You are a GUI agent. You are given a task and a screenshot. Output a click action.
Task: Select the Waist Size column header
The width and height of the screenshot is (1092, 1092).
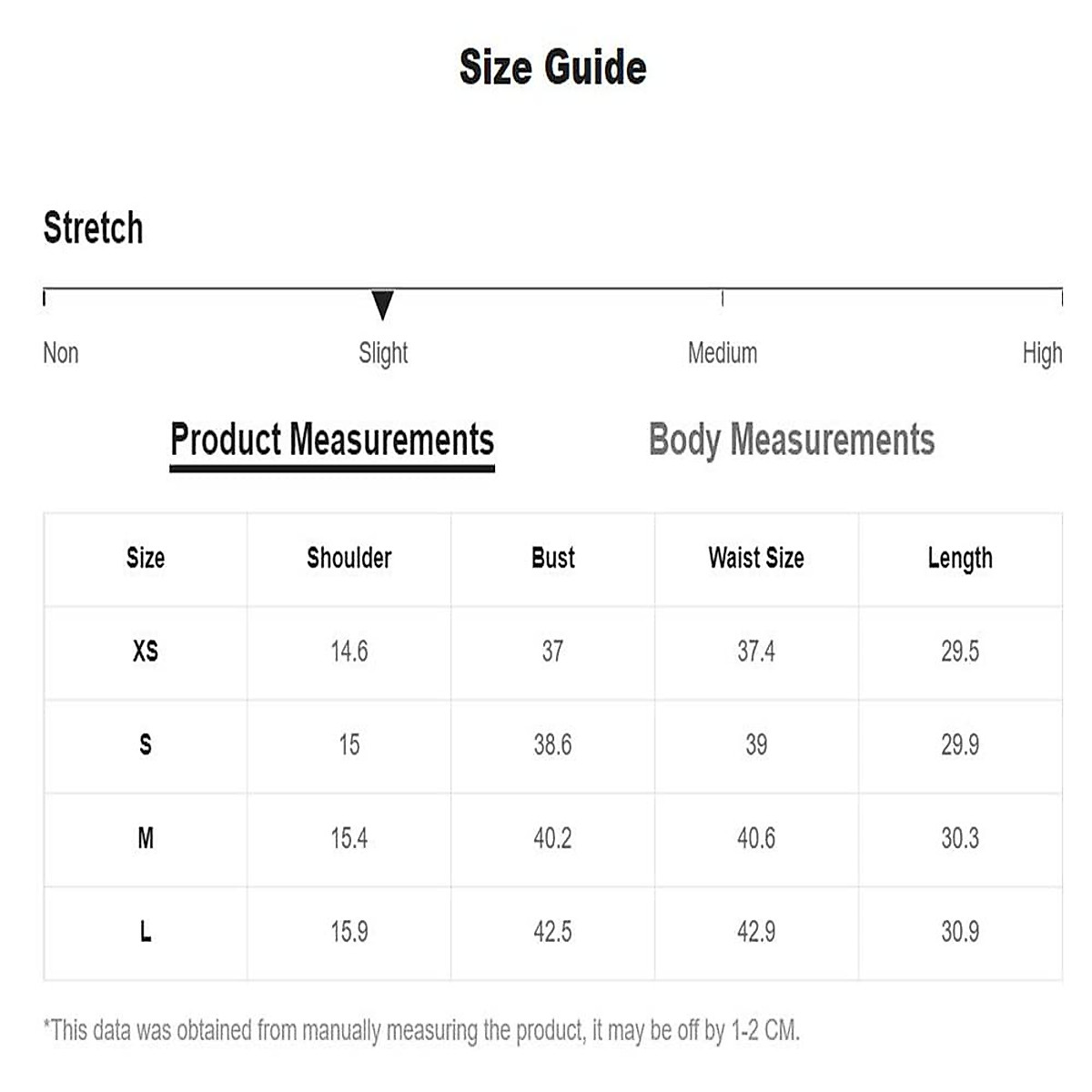[756, 558]
